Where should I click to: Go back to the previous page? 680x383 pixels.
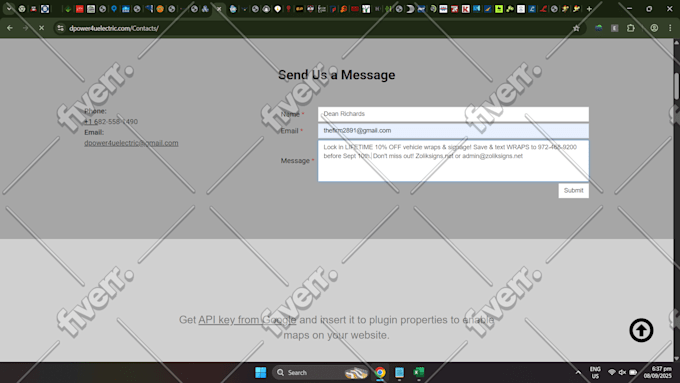[10, 28]
